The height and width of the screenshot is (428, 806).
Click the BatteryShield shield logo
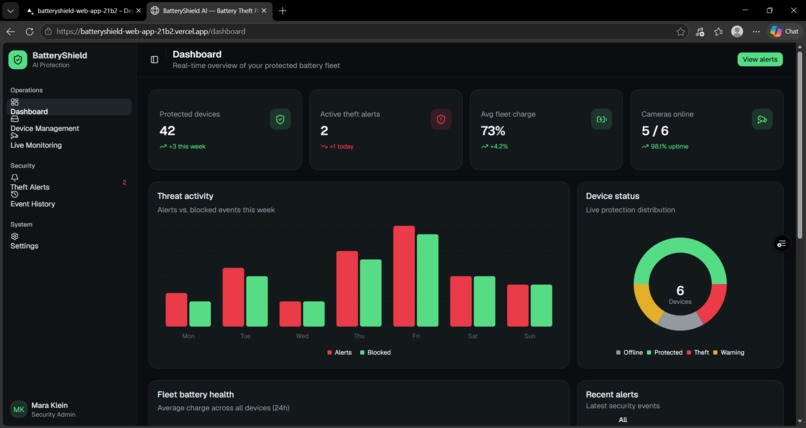click(18, 60)
